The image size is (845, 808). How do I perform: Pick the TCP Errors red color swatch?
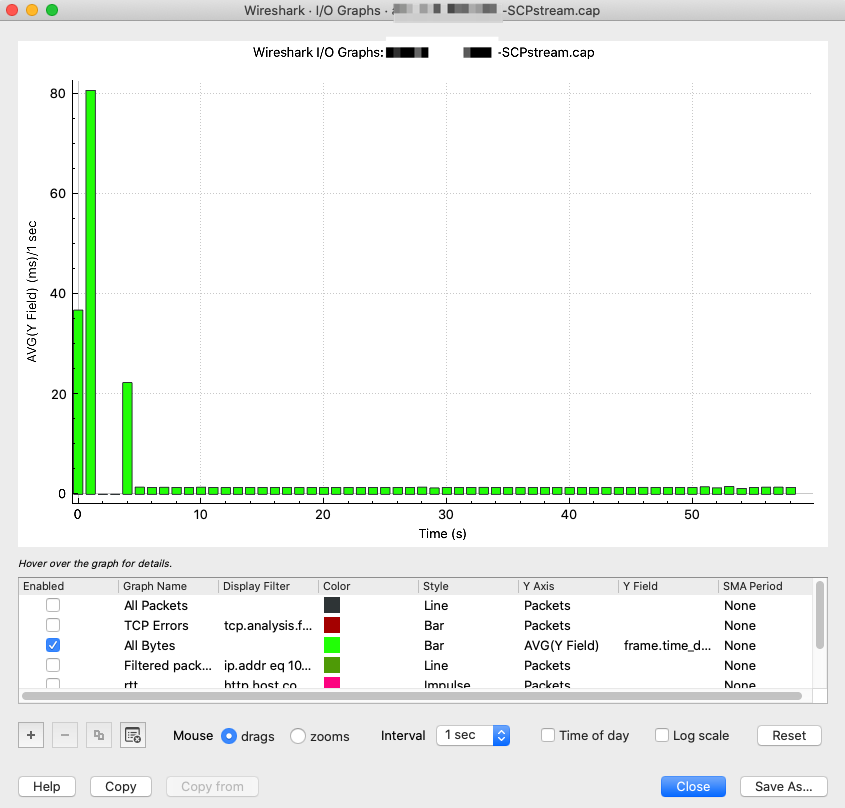click(x=332, y=625)
